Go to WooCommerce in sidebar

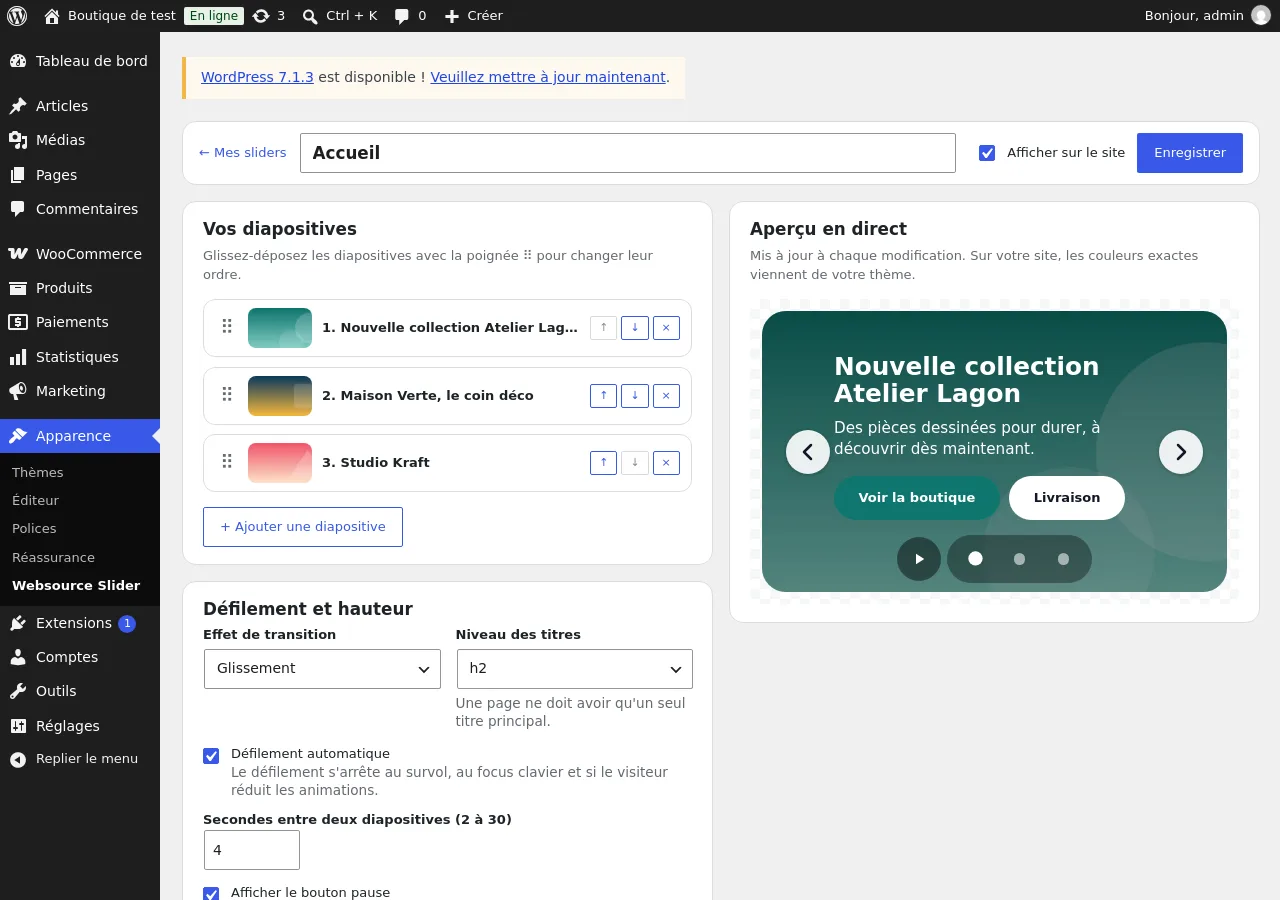click(x=80, y=254)
